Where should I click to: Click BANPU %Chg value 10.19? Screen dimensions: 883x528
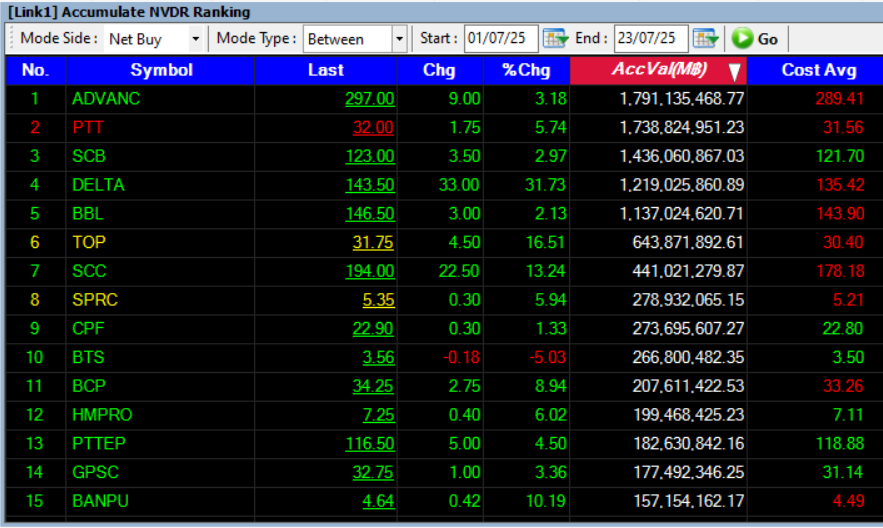(x=545, y=501)
